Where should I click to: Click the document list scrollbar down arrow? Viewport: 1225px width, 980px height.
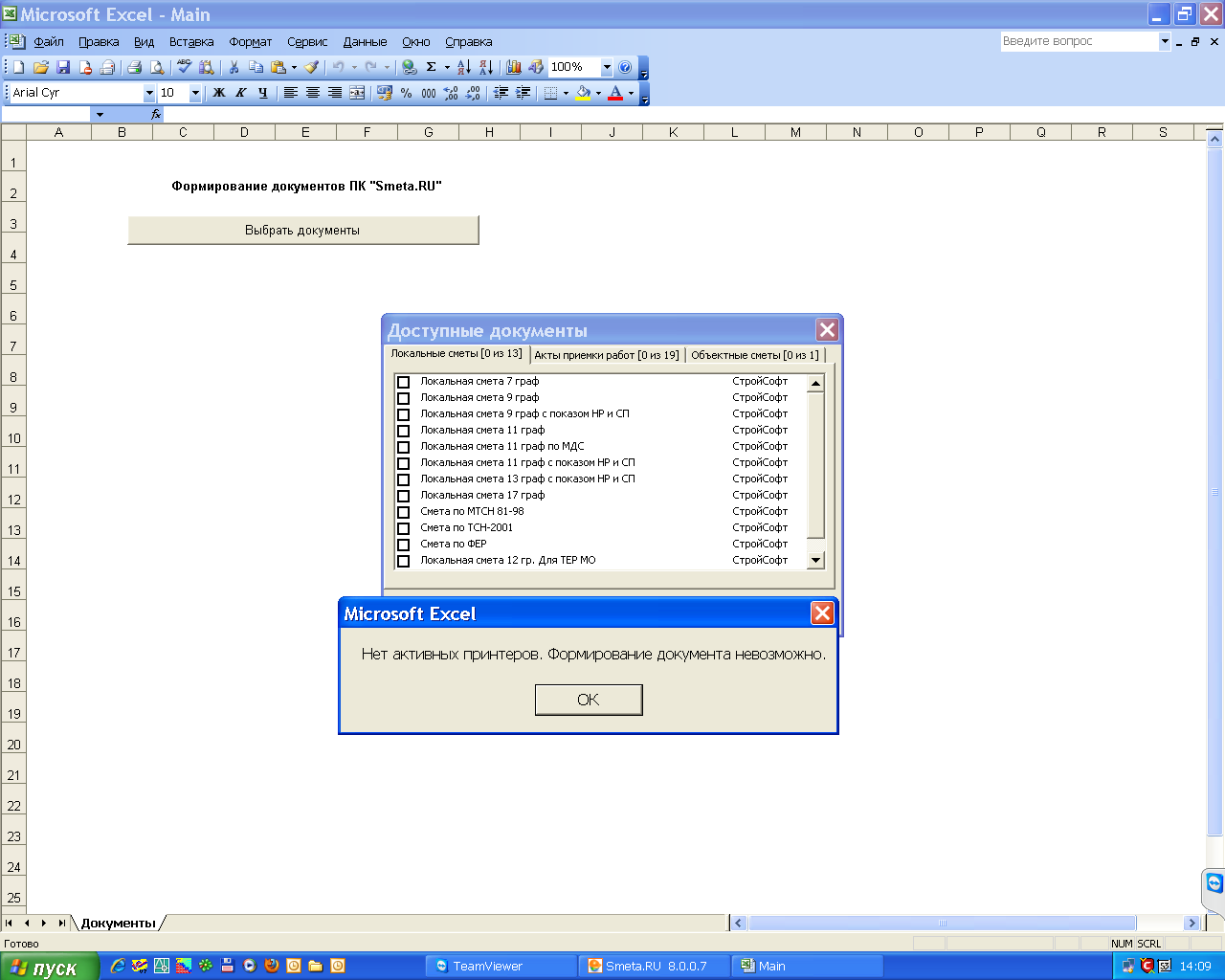[815, 561]
